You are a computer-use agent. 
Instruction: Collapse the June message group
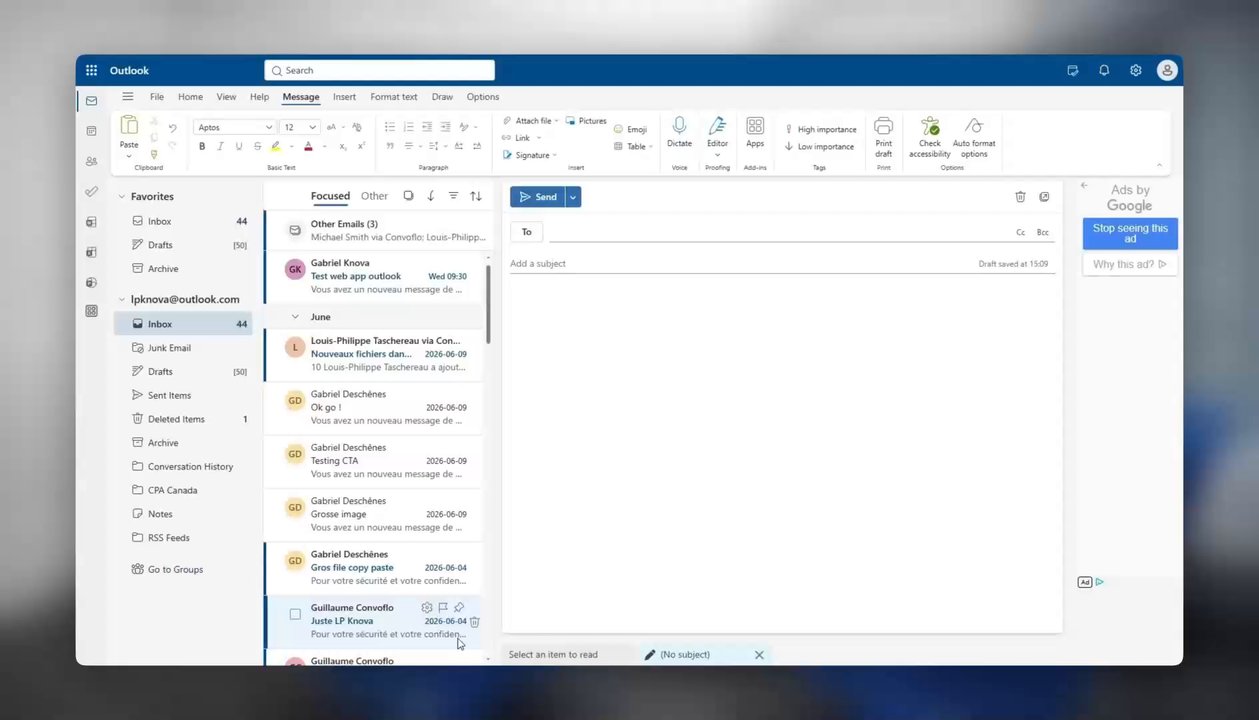click(295, 317)
